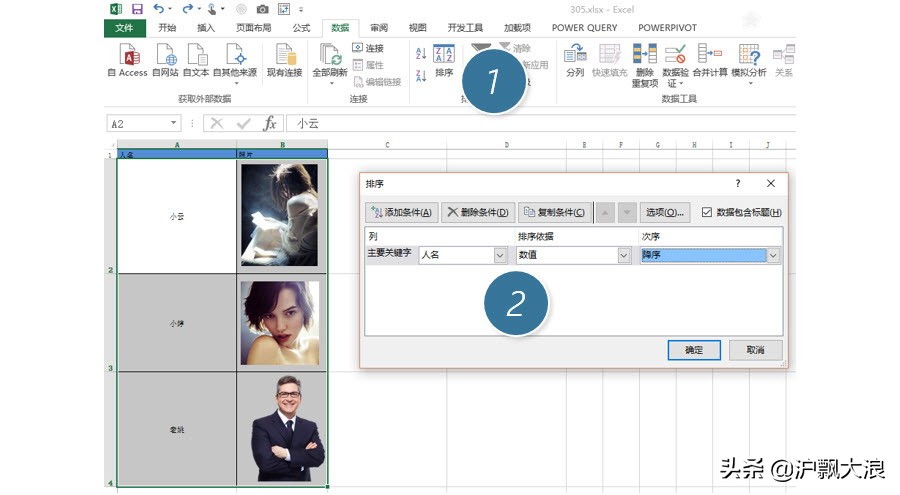This screenshot has height=495, width=900.
Task: Click 分列 text to columns
Action: 575,60
